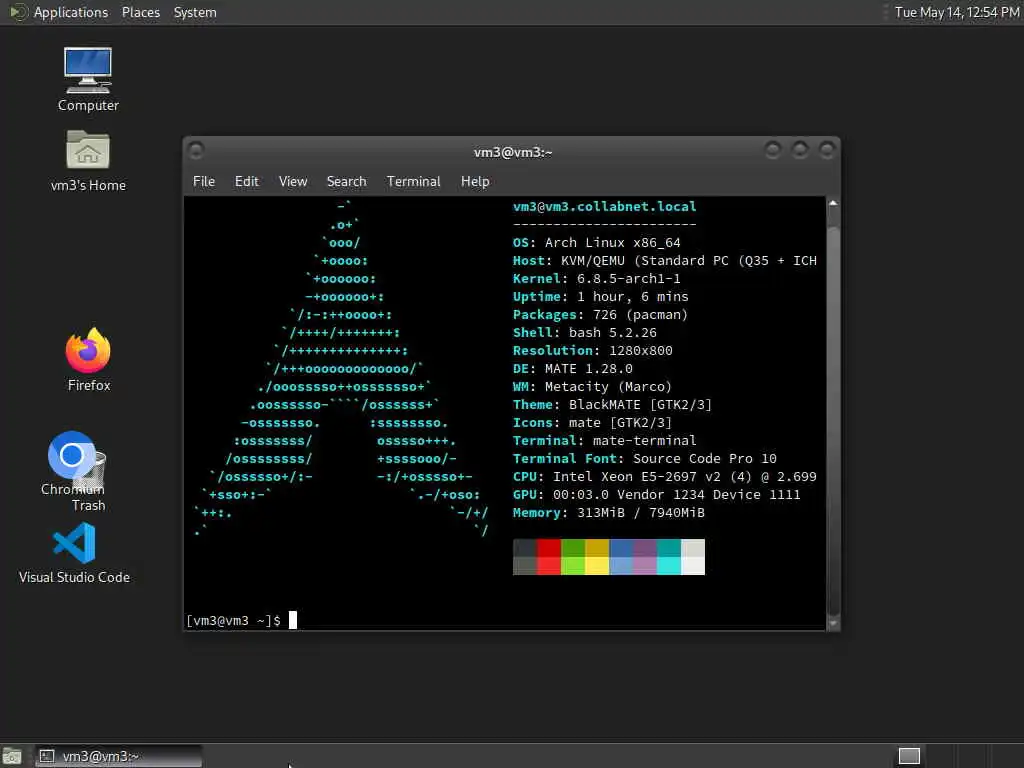Open the Applications menu in top panel

point(71,12)
